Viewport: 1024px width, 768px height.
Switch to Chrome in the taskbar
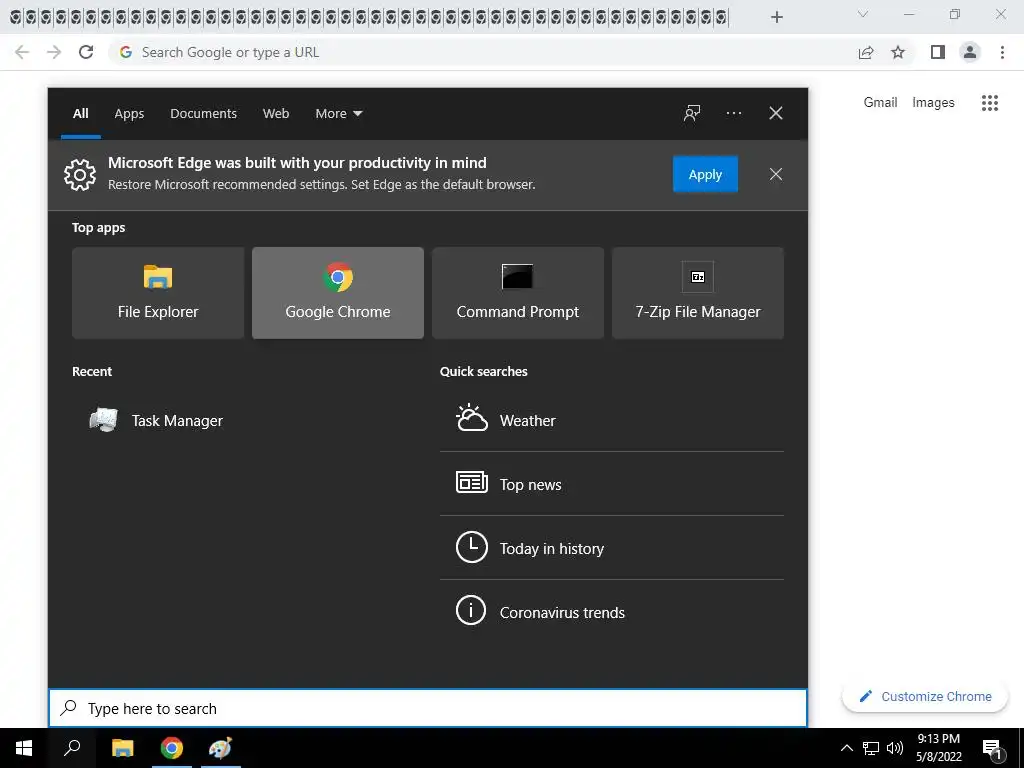tap(172, 748)
